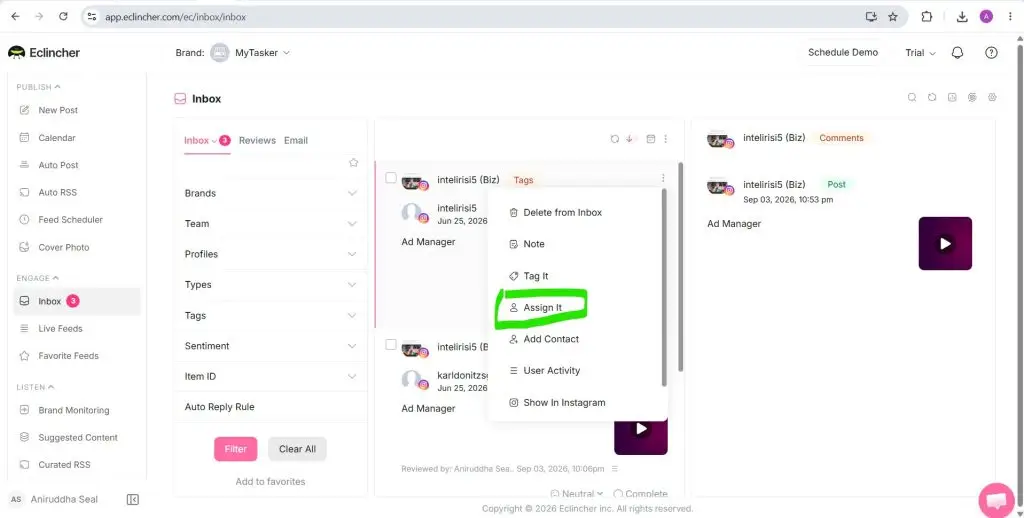The width and height of the screenshot is (1024, 518).
Task: Click the star favorite icon above filters
Action: 353,163
